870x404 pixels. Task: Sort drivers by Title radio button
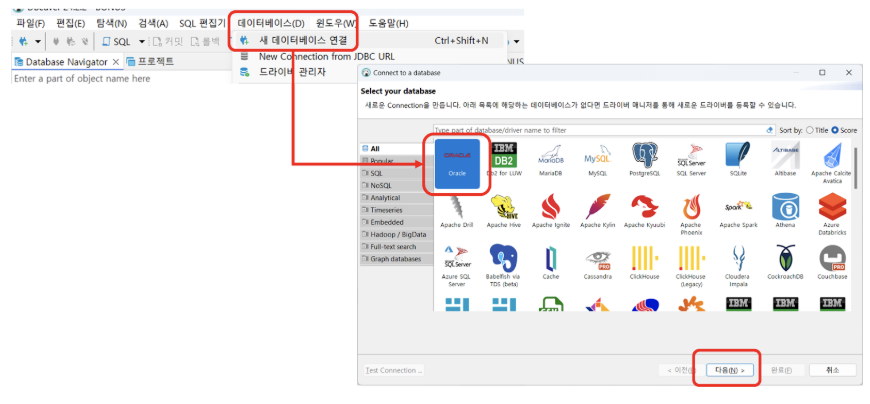pos(812,130)
